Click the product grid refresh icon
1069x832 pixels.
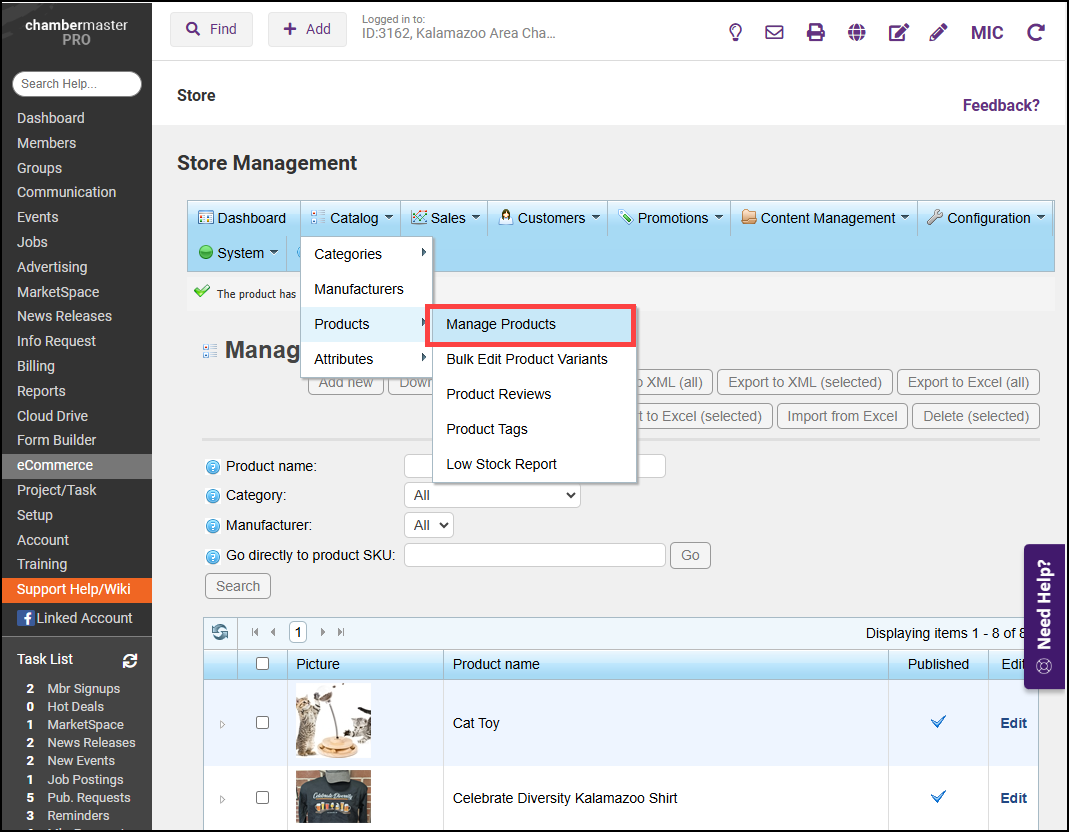coord(220,632)
